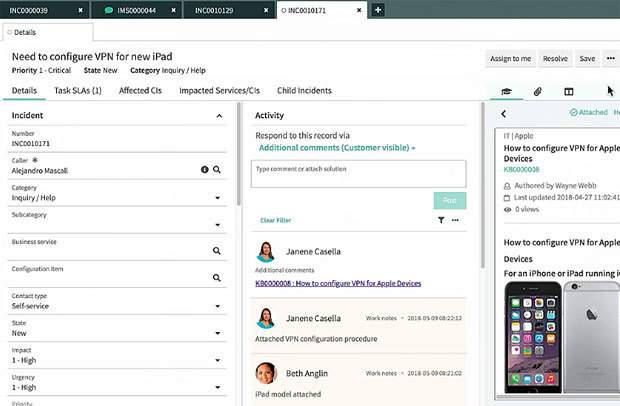The height and width of the screenshot is (406, 620).
Task: Change Additional comments (Customer visible) response type
Action: [x=337, y=147]
